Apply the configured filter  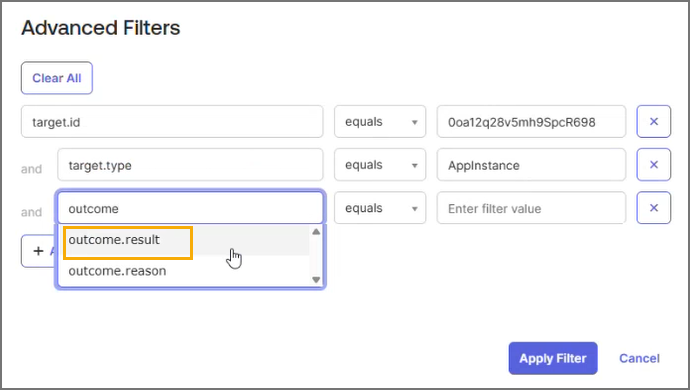[553, 358]
